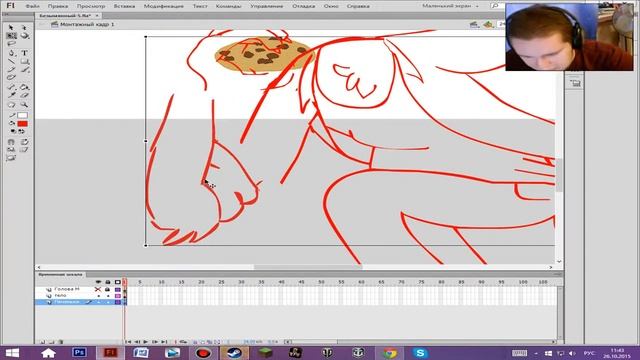This screenshot has height=360, width=640.
Task: Toggle outline view for all layers
Action: pos(118,282)
